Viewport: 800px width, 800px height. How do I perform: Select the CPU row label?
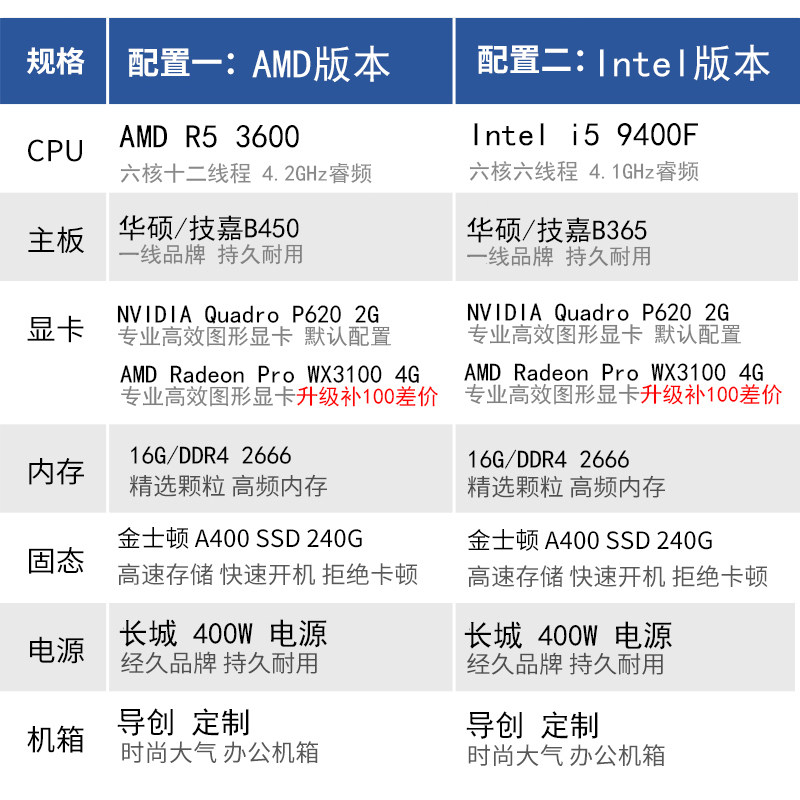(55, 151)
